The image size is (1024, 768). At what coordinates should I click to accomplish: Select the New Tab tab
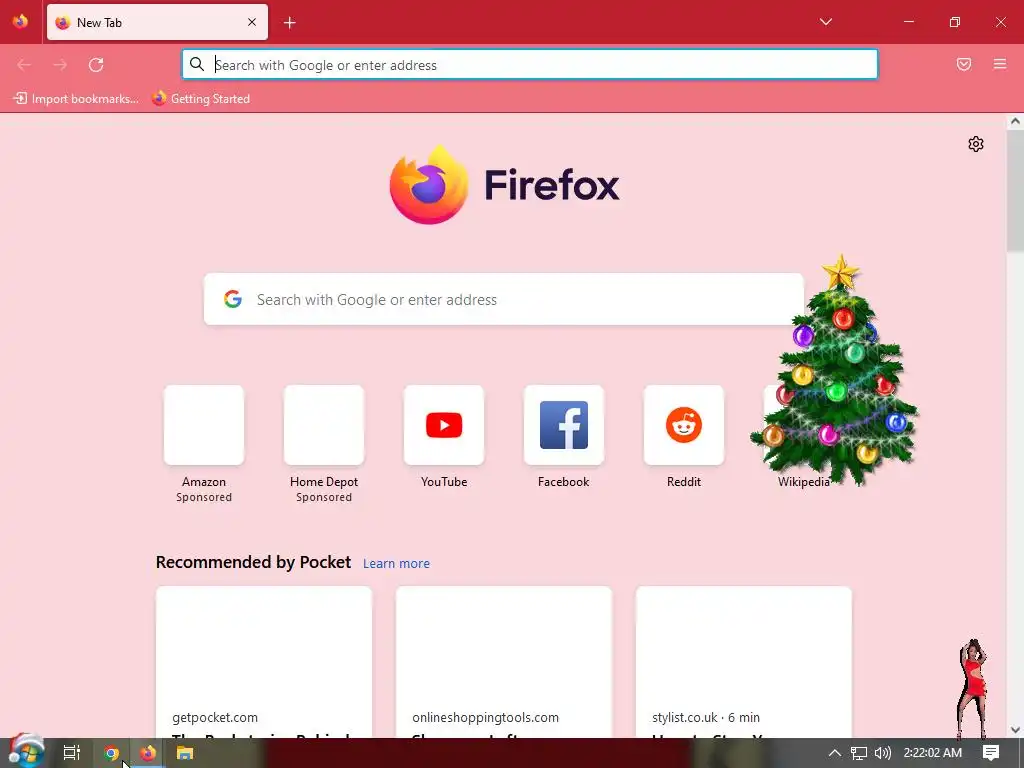pyautogui.click(x=157, y=22)
